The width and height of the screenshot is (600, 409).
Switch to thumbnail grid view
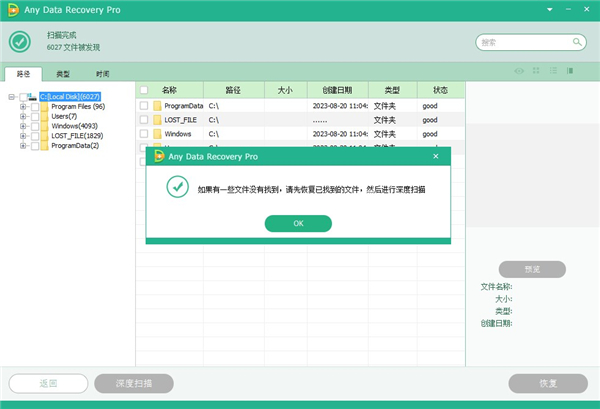536,71
